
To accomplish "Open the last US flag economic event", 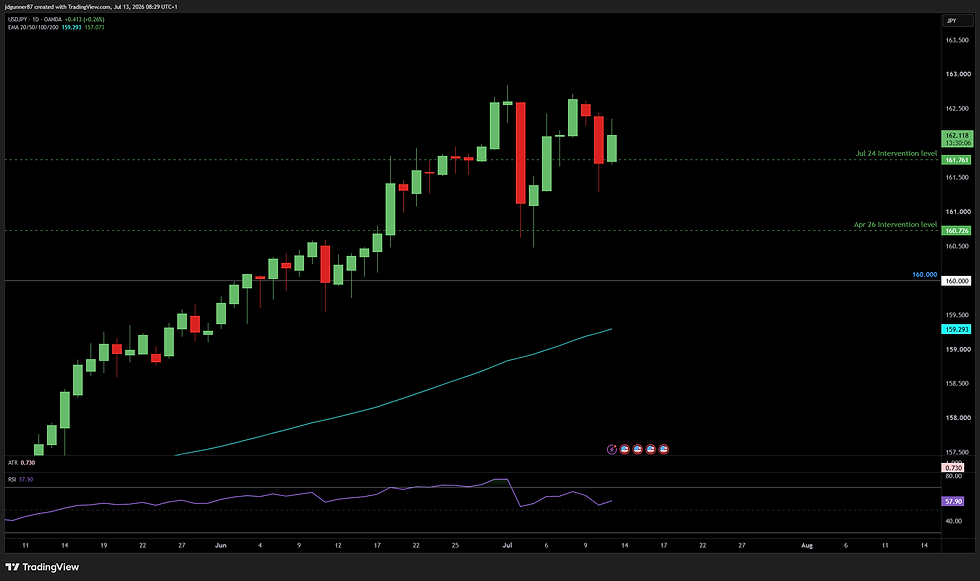I will 664,449.
